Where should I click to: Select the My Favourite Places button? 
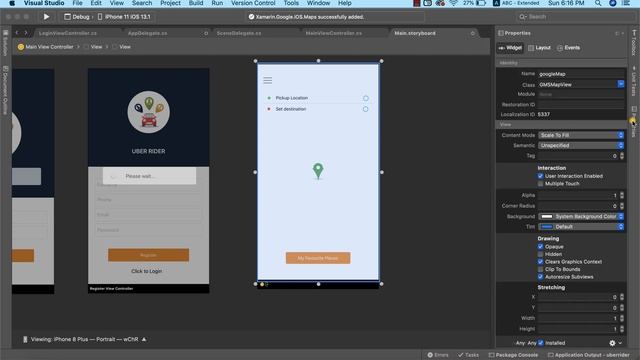pos(318,258)
